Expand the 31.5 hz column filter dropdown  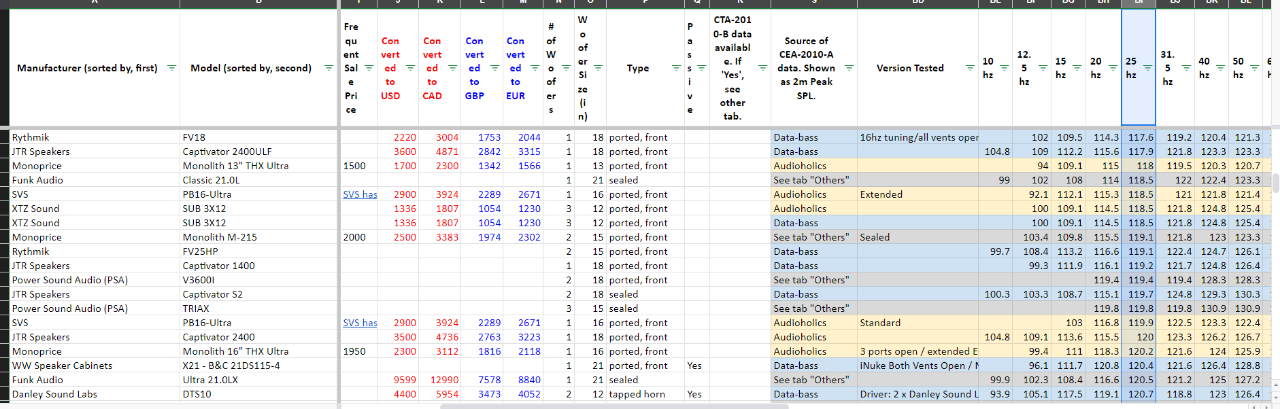1184,68
